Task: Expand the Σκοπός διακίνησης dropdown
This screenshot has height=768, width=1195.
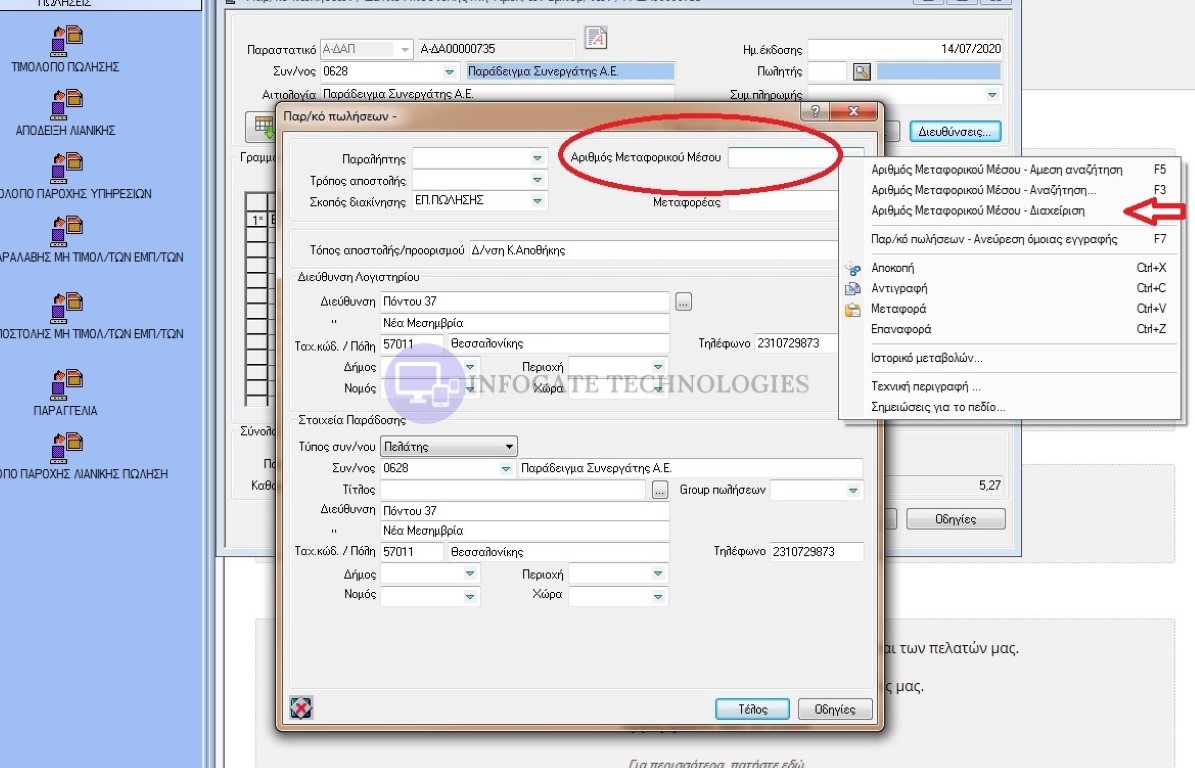Action: 537,201
